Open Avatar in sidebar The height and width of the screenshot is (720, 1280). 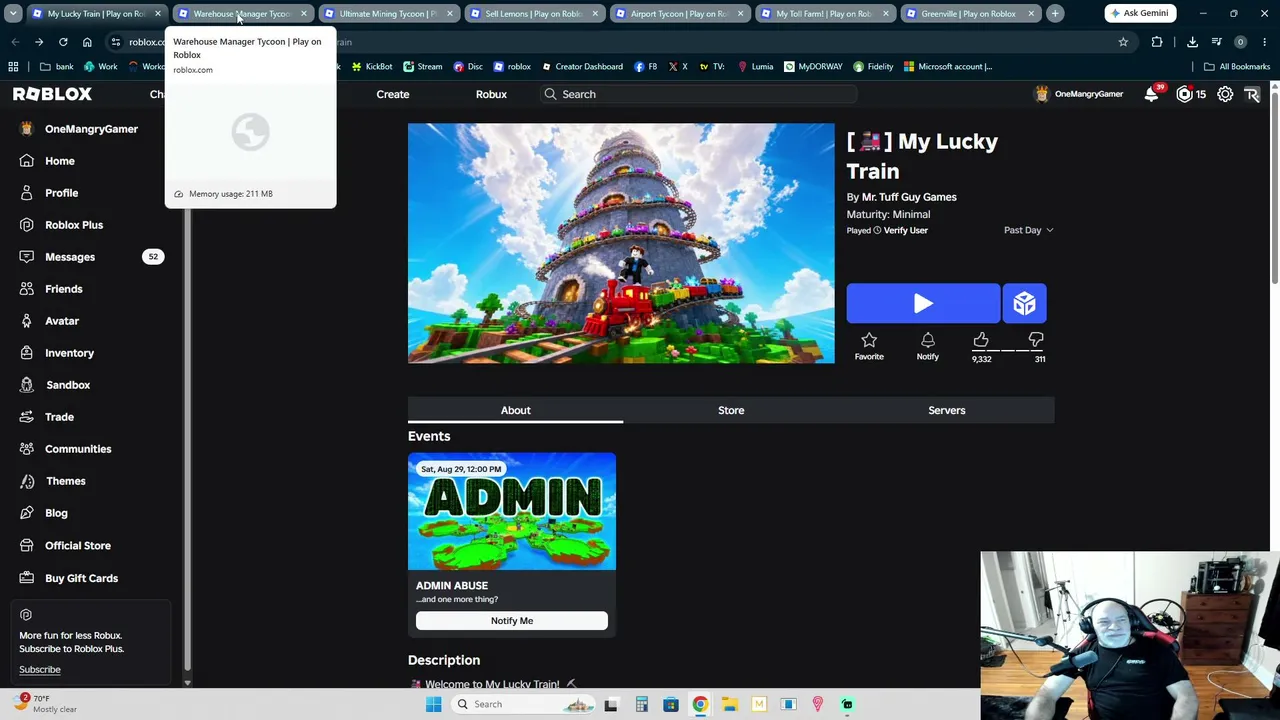(x=61, y=321)
